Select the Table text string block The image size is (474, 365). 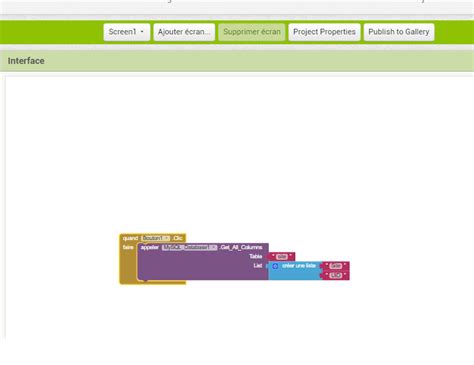click(282, 257)
